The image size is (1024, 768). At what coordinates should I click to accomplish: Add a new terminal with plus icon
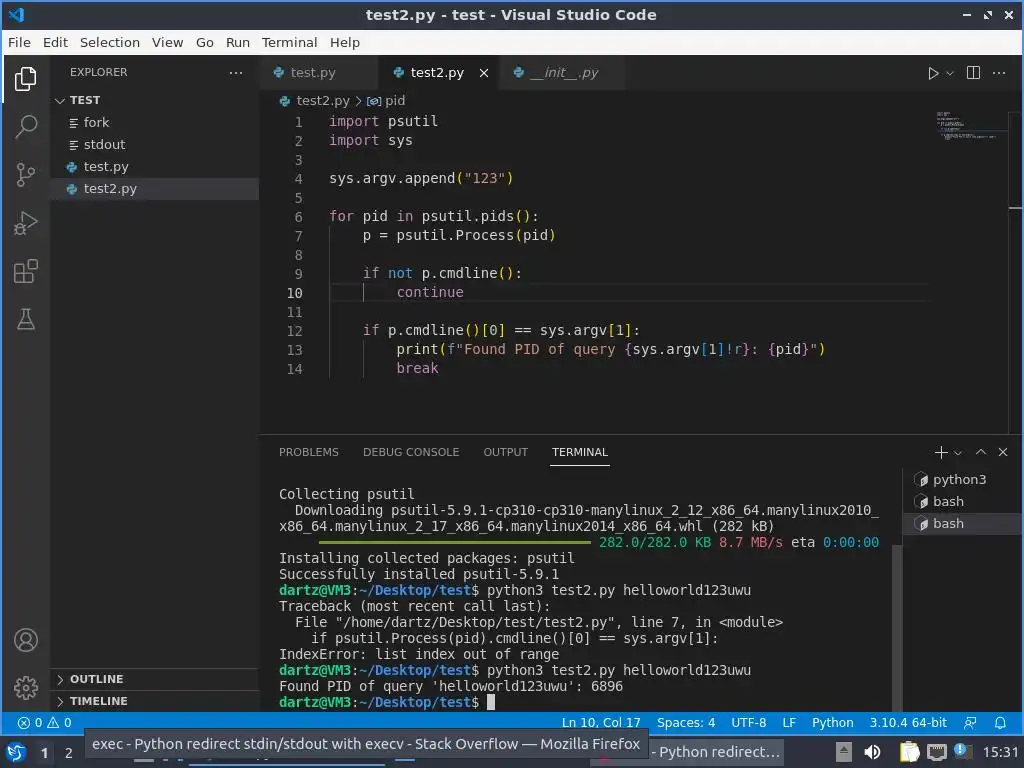pos(941,452)
